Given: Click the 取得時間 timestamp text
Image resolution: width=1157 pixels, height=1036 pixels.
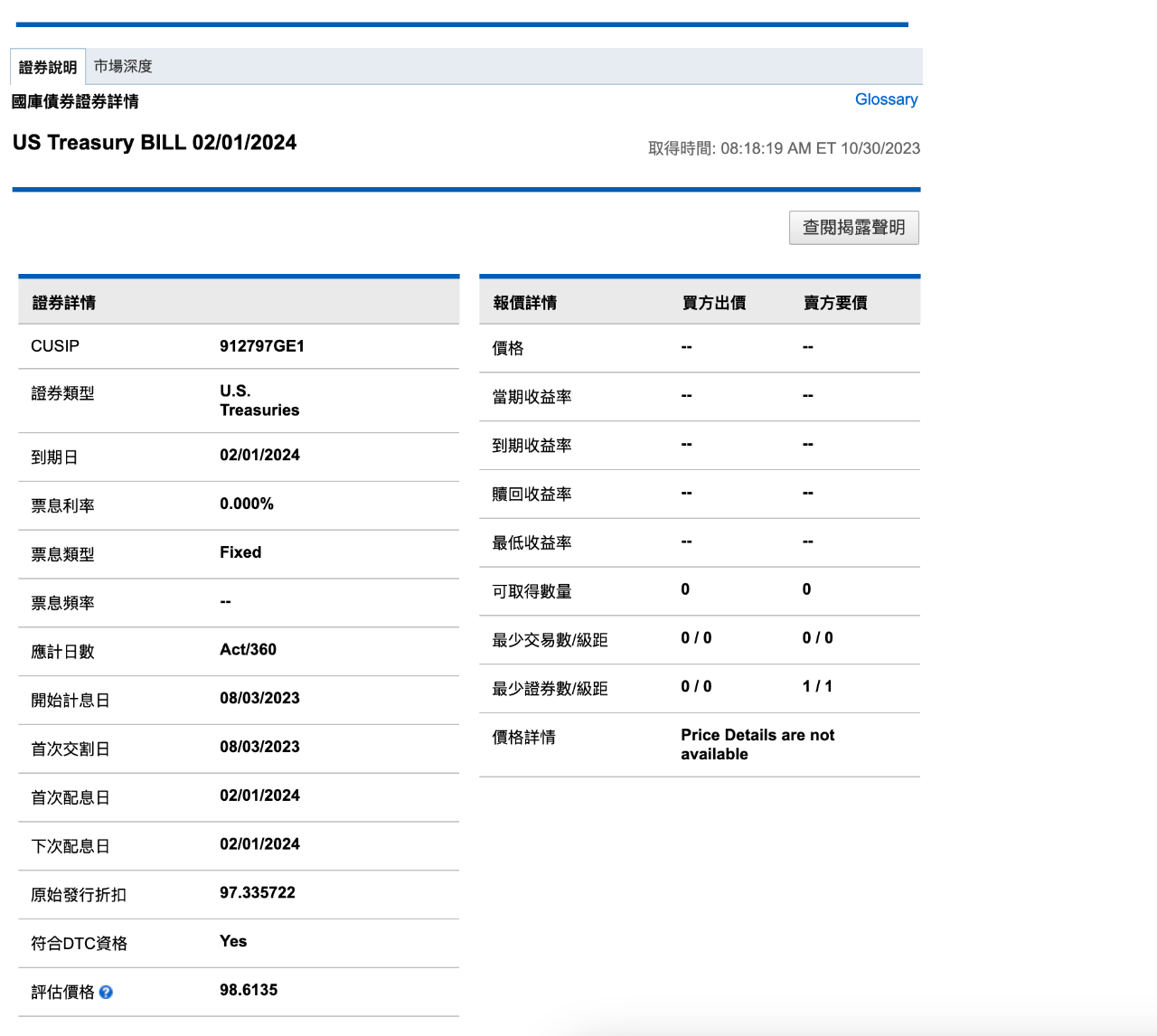Looking at the screenshot, I should pos(784,147).
